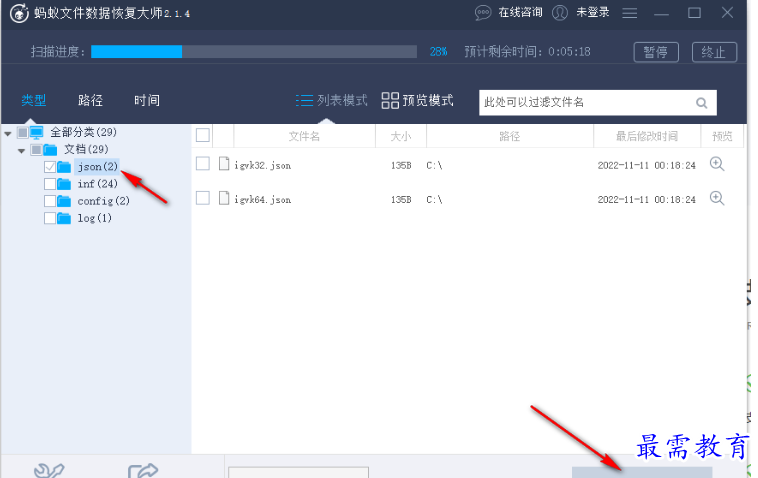
Task: Sort by 文件名 column header
Action: click(x=305, y=136)
